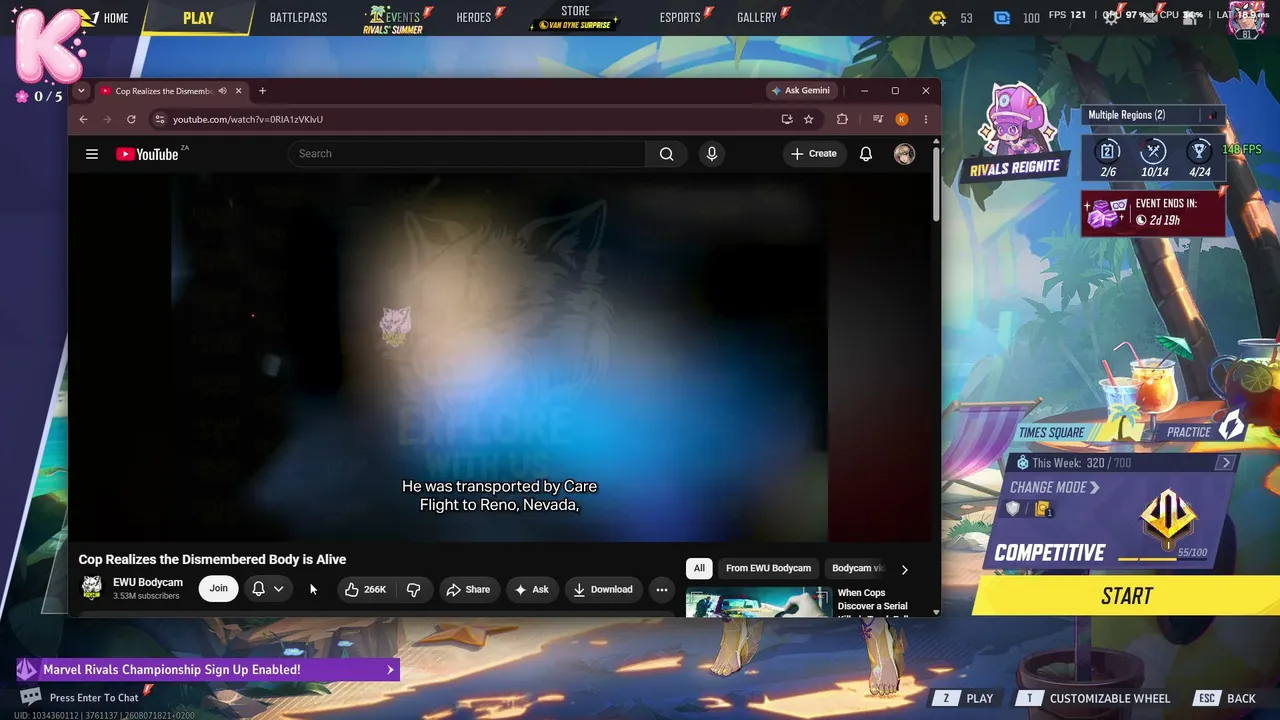Viewport: 1280px width, 720px height.
Task: Click the Chrome address bar URL
Action: point(248,119)
